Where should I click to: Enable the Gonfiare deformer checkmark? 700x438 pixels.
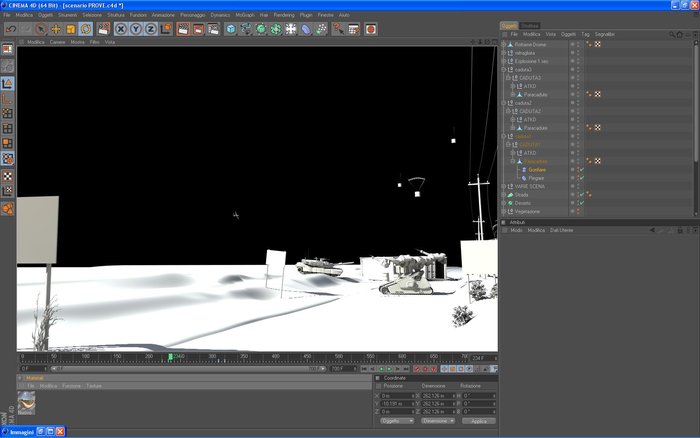coord(582,170)
